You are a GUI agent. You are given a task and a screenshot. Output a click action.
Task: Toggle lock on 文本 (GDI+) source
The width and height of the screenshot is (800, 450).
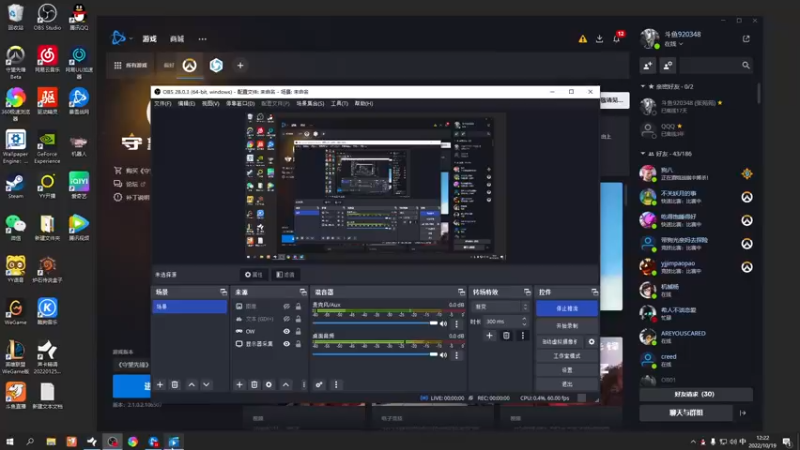click(298, 319)
